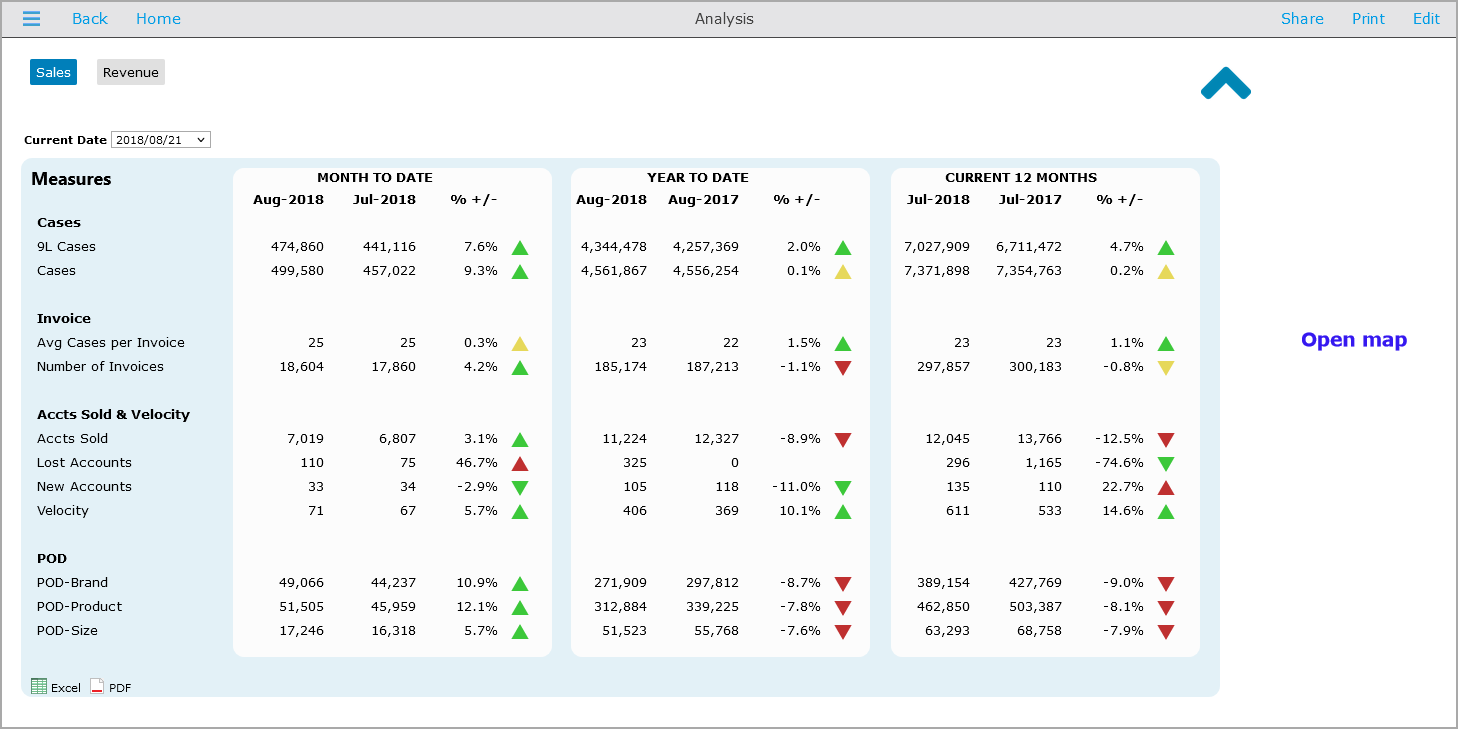Click red up arrow for Lost Accounts month-to-date

click(520, 464)
